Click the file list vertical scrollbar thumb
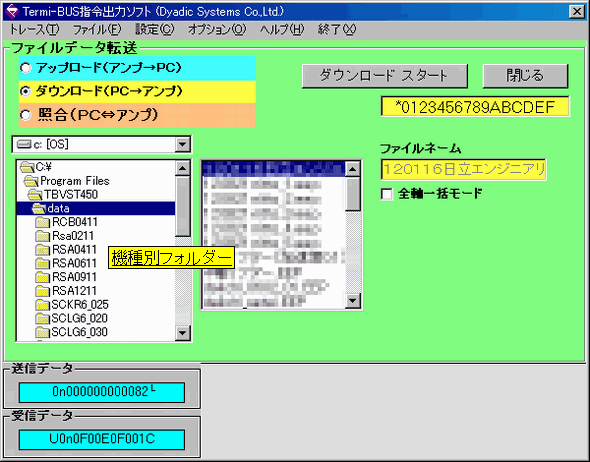Image resolution: width=590 pixels, height=462 pixels. [353, 194]
